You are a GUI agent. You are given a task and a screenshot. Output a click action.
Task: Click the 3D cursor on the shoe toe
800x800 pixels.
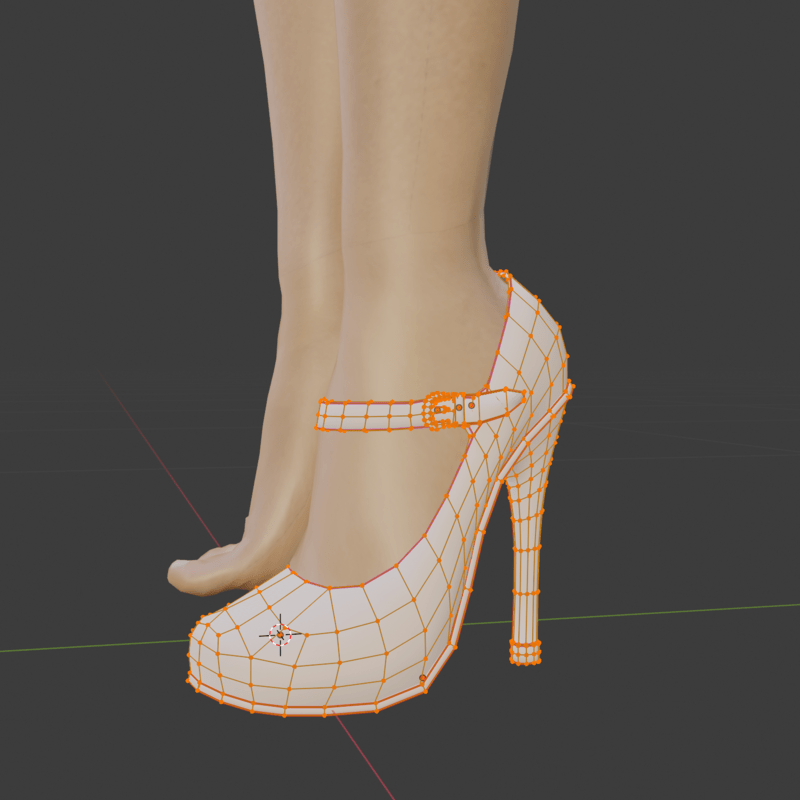[281, 633]
